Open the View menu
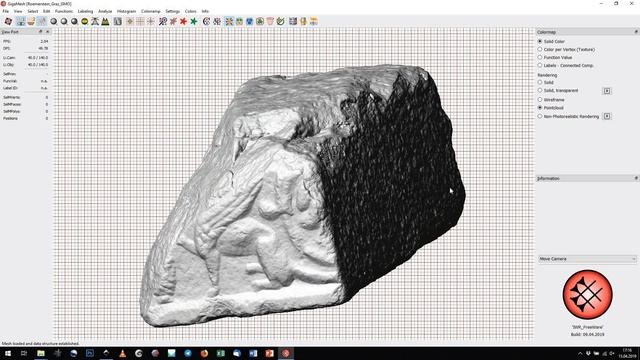Viewport: 640px width, 360px height. [x=18, y=11]
